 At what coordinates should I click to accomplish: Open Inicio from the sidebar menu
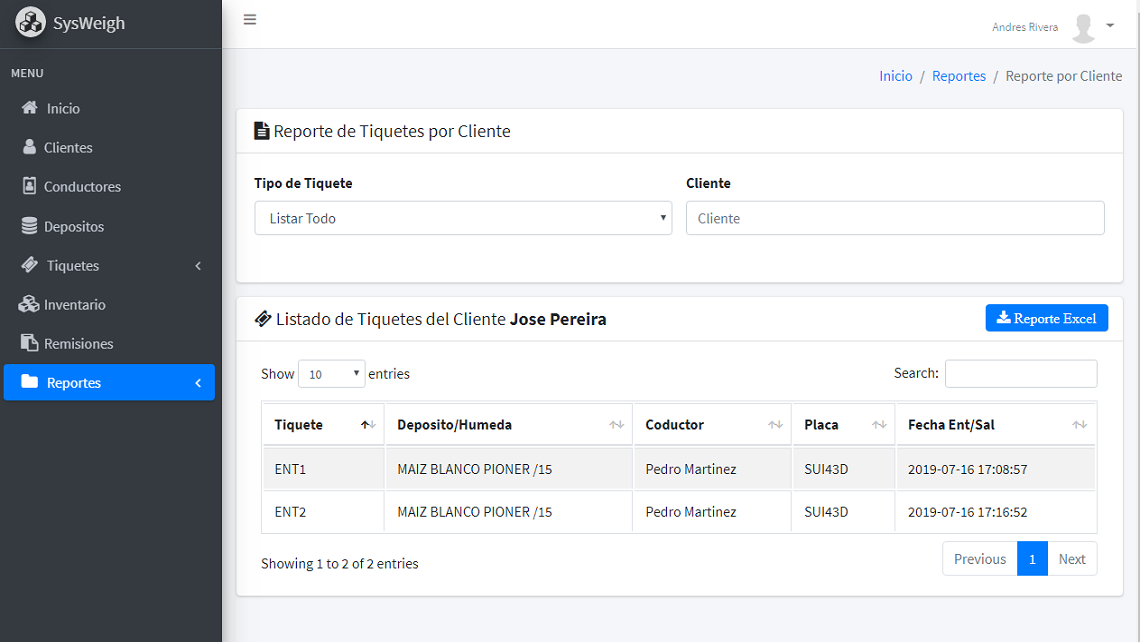click(62, 108)
